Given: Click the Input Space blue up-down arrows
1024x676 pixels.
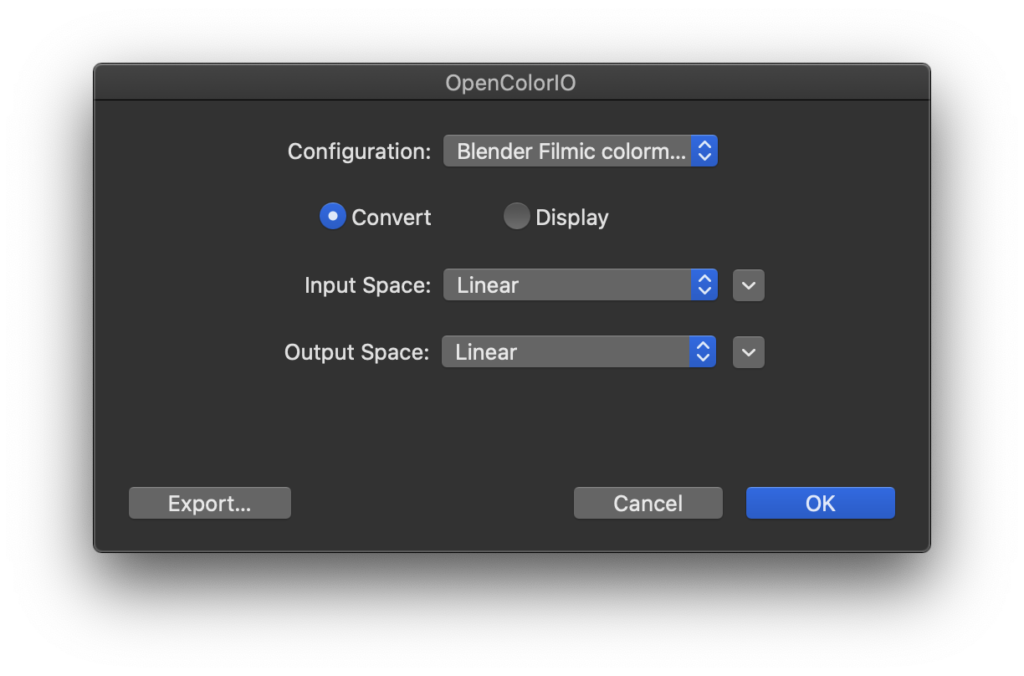Looking at the screenshot, I should coord(704,285).
